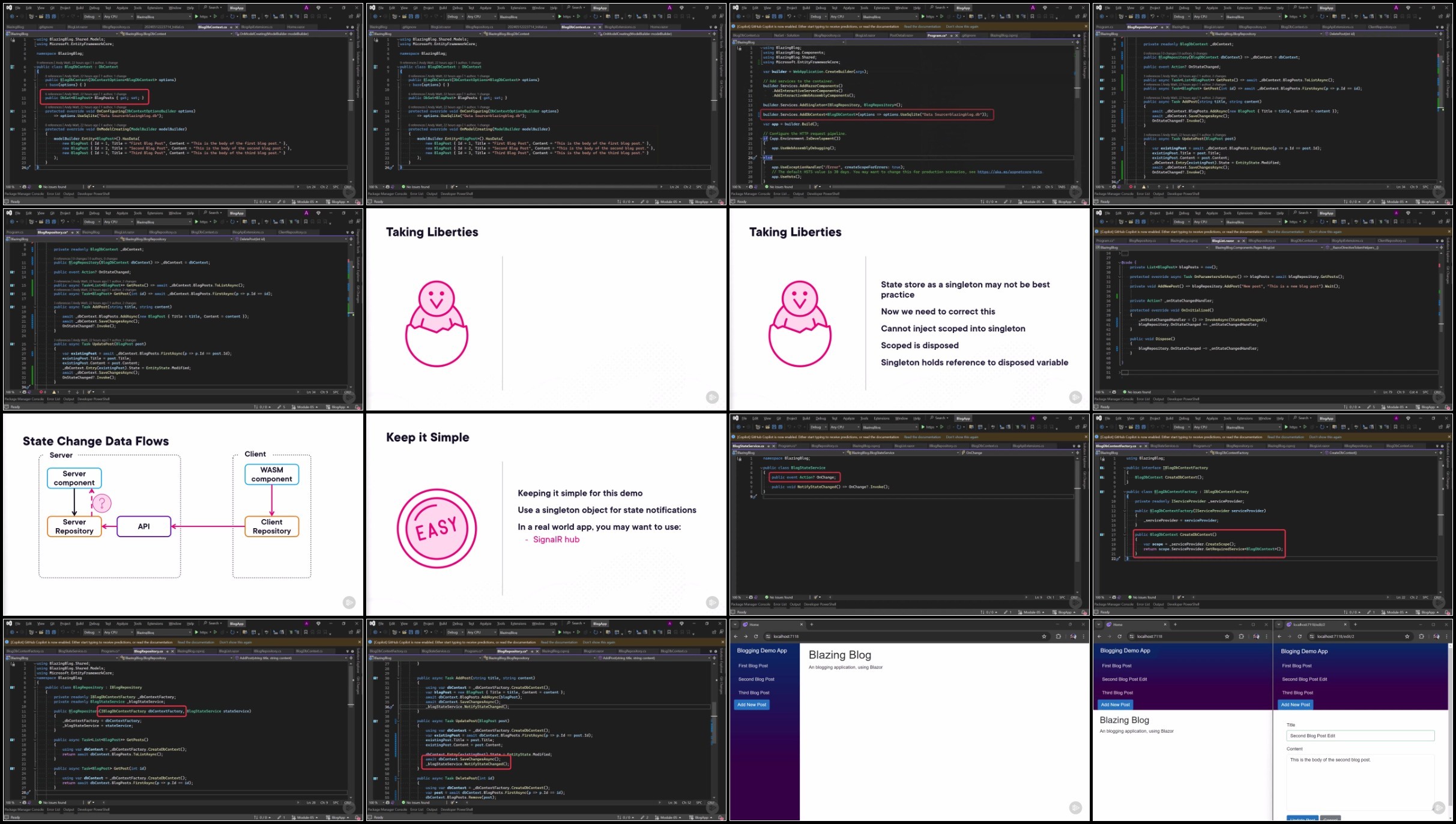This screenshot has height=824, width=1456.
Task: Start https debugging in BlogStateService.cs editor toolbar
Action: tap(929, 427)
